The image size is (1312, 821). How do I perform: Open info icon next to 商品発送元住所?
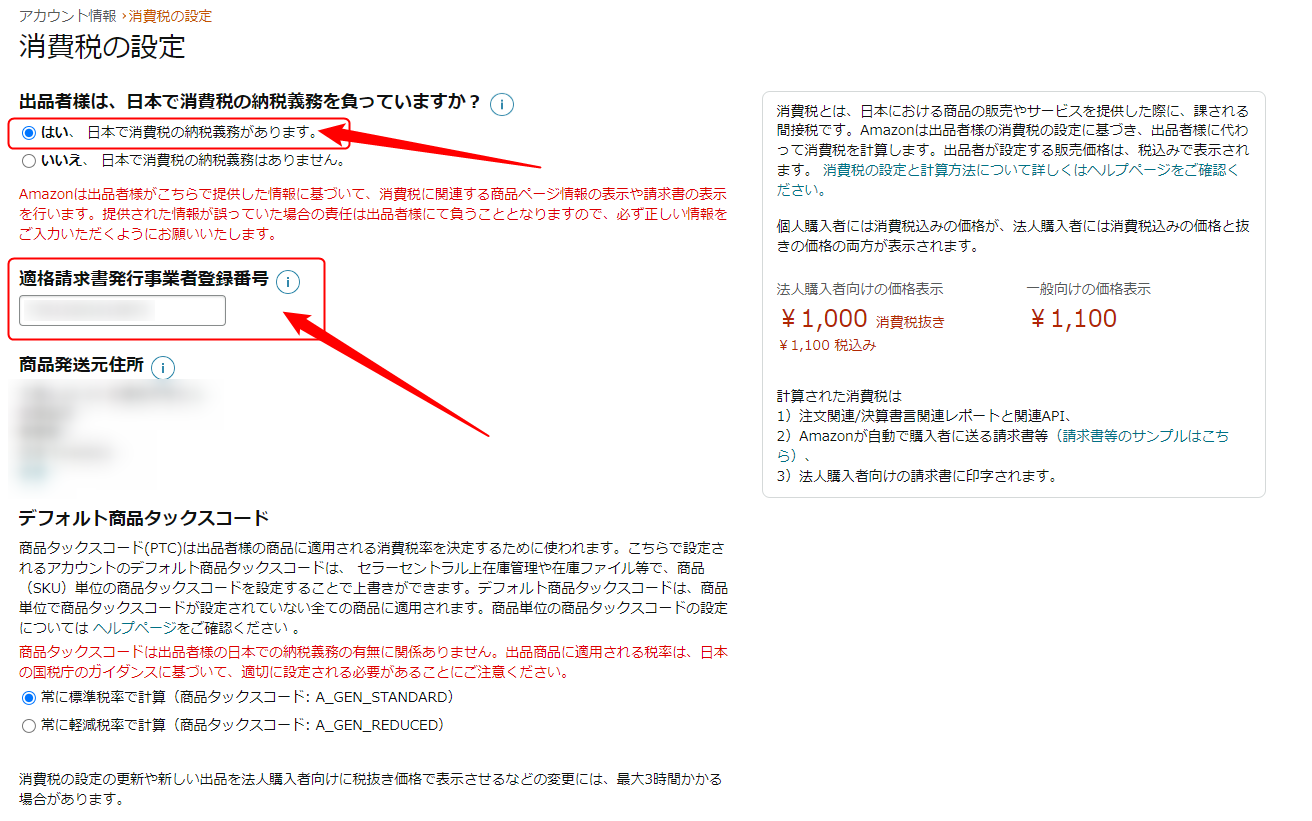[x=162, y=367]
